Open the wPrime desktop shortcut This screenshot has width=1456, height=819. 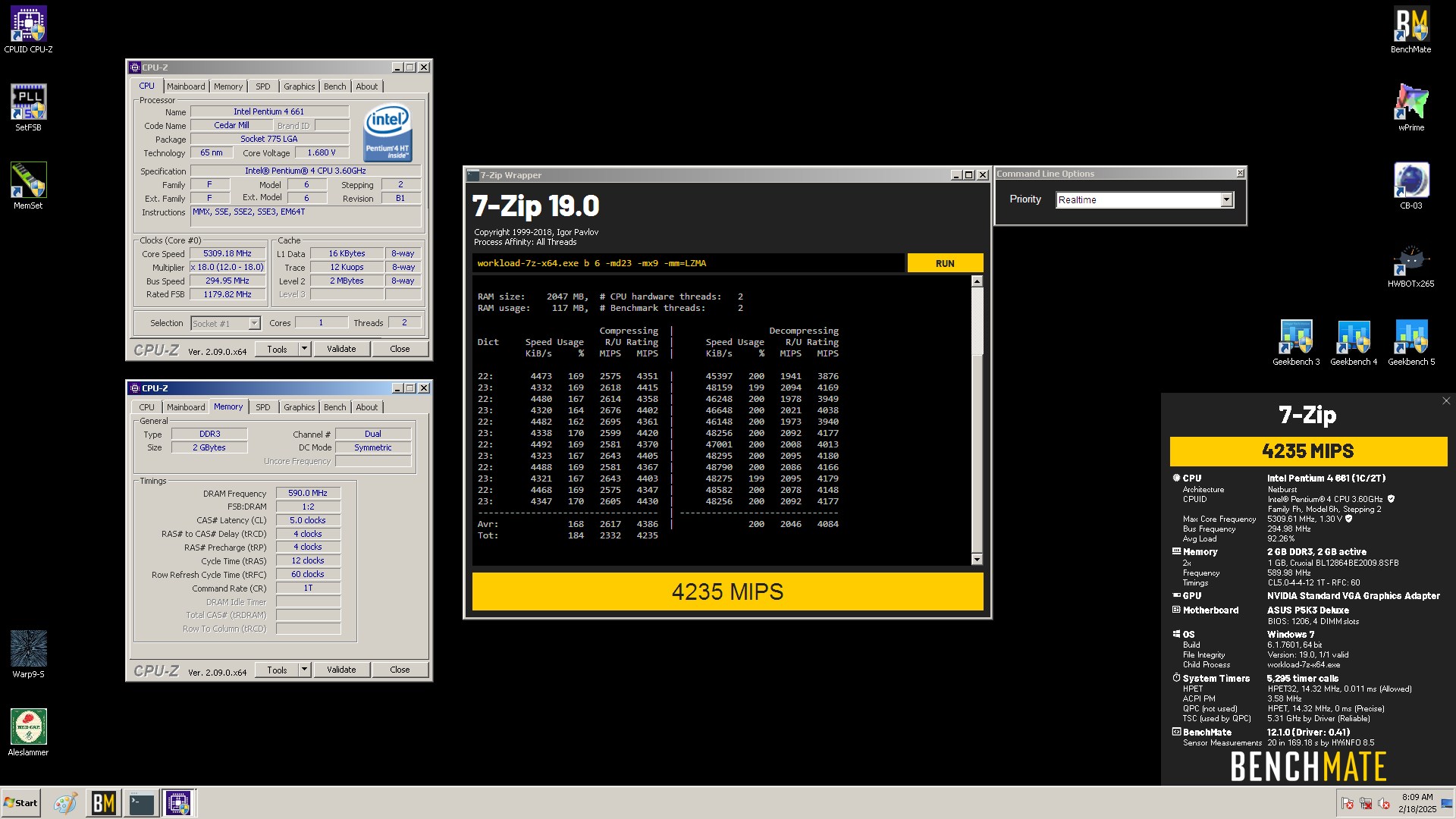(x=1410, y=108)
